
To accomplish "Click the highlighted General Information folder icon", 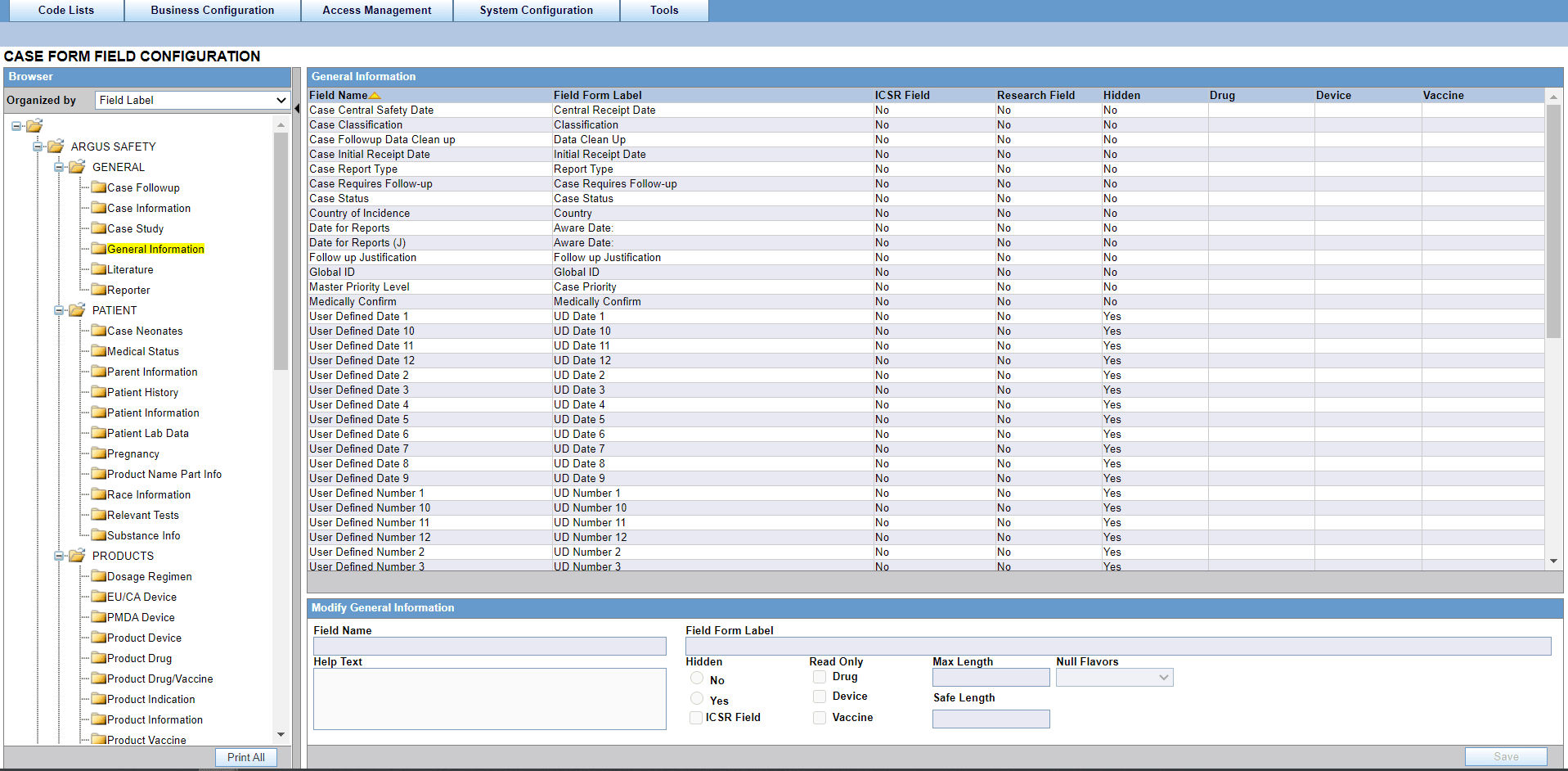I will click(98, 249).
